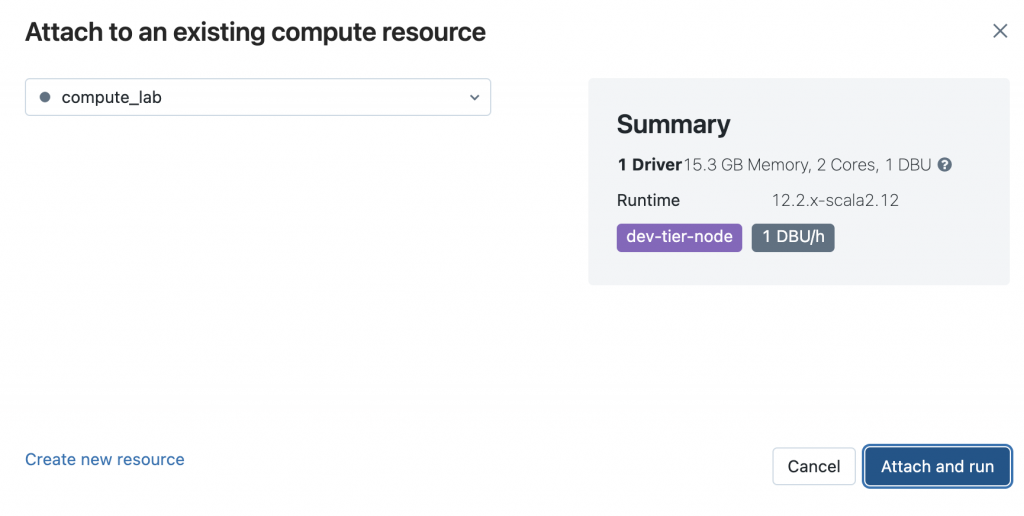Viewport: 1024px width, 516px height.
Task: Click the 15.3 GB Memory text
Action: [x=746, y=165]
